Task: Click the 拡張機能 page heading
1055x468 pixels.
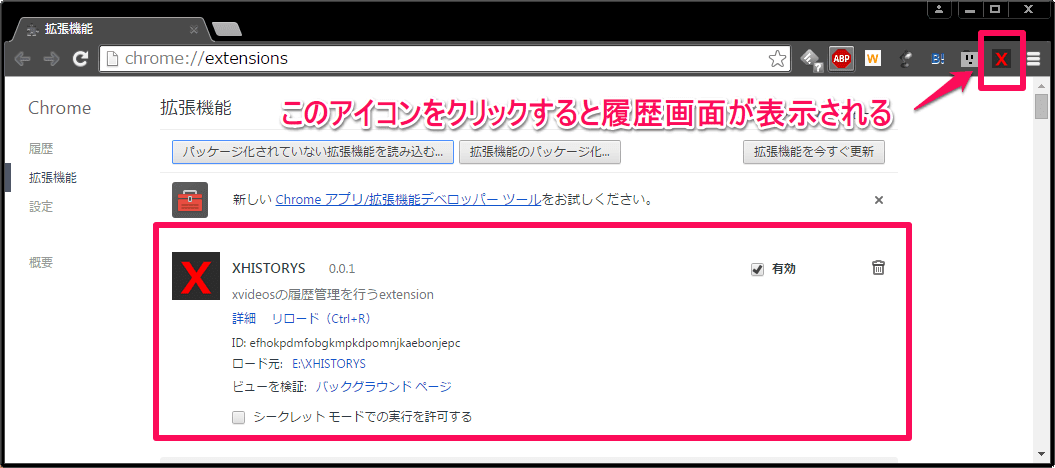Action: tap(196, 108)
